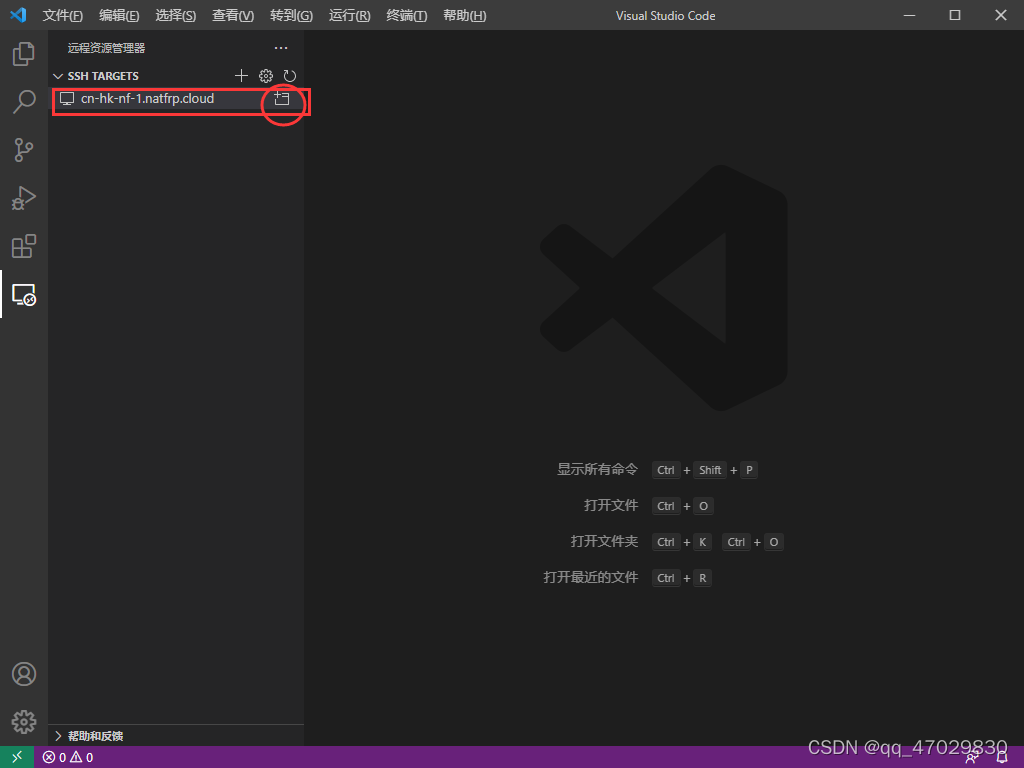The width and height of the screenshot is (1024, 768).
Task: Open the 选择(S) menu
Action: pos(176,16)
